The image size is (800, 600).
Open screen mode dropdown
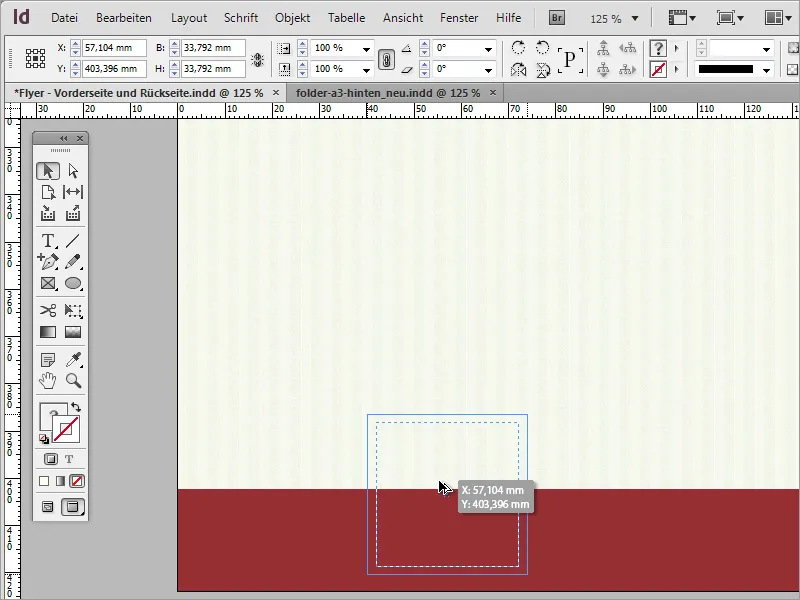coord(730,18)
